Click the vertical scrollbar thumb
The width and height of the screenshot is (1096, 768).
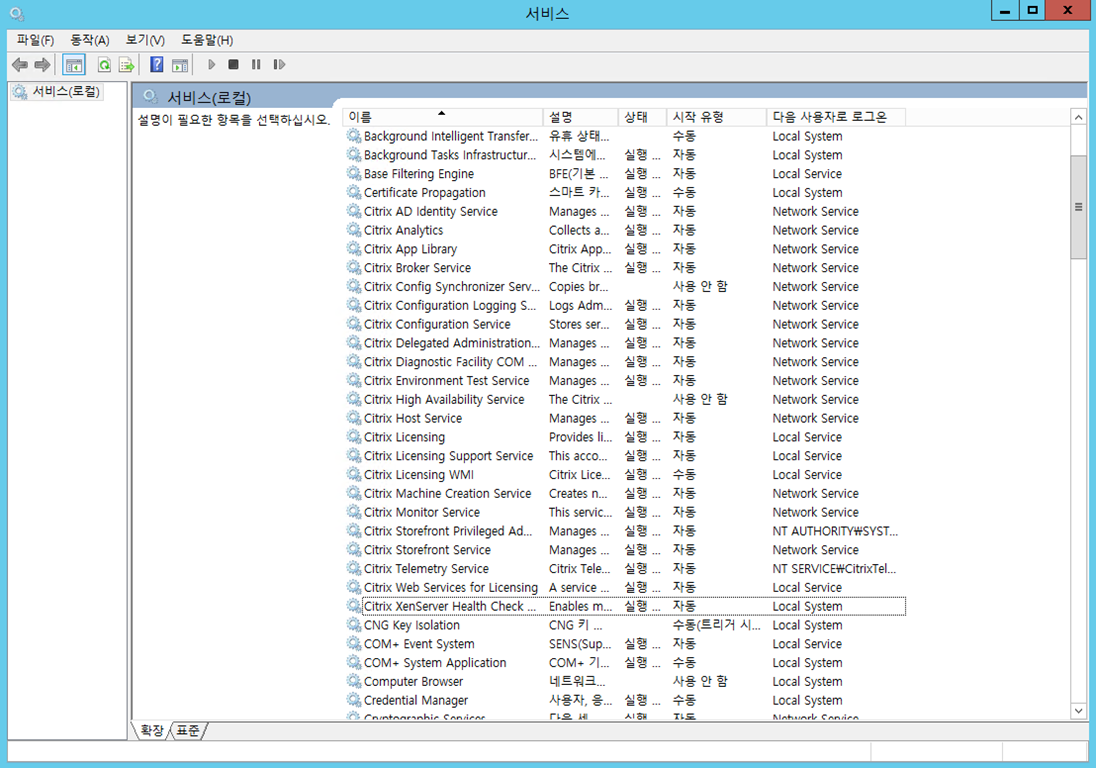1079,207
